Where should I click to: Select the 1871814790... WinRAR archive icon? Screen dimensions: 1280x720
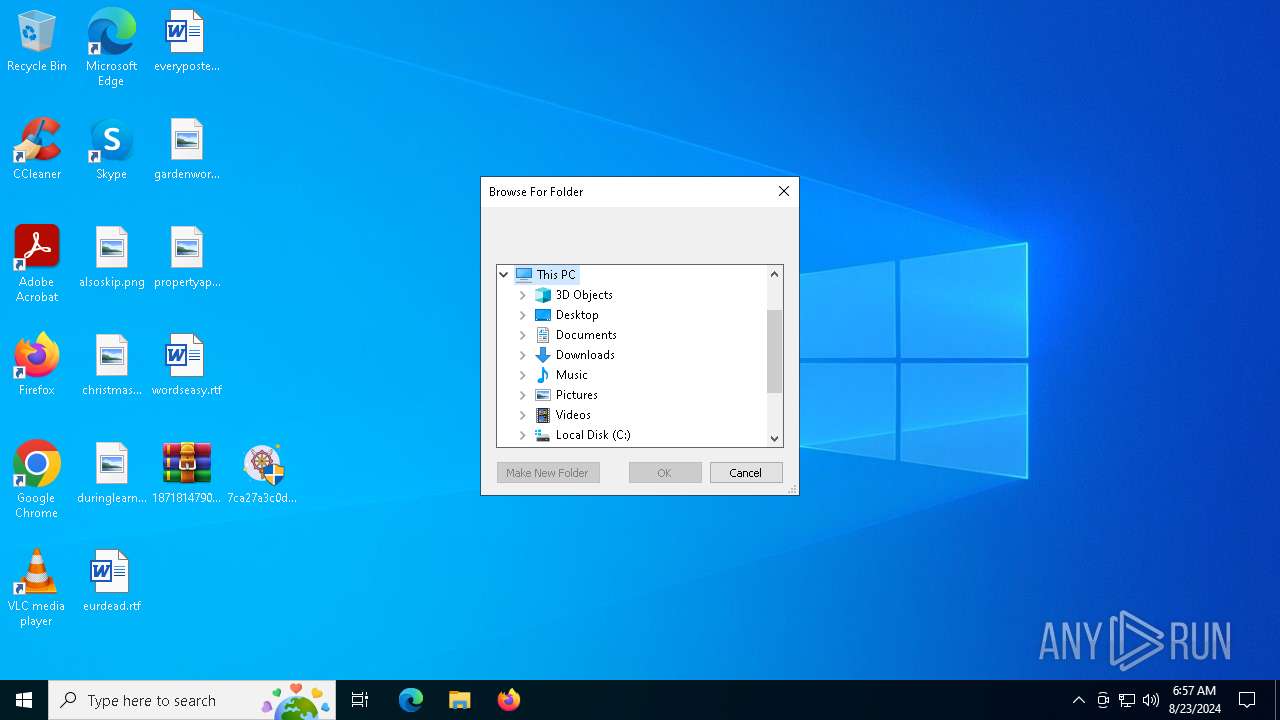coord(186,474)
